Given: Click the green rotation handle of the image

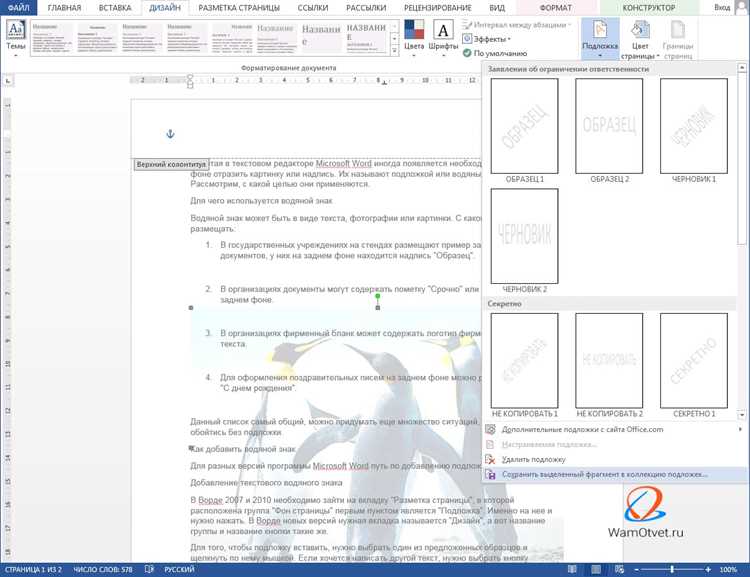Looking at the screenshot, I should [x=377, y=296].
